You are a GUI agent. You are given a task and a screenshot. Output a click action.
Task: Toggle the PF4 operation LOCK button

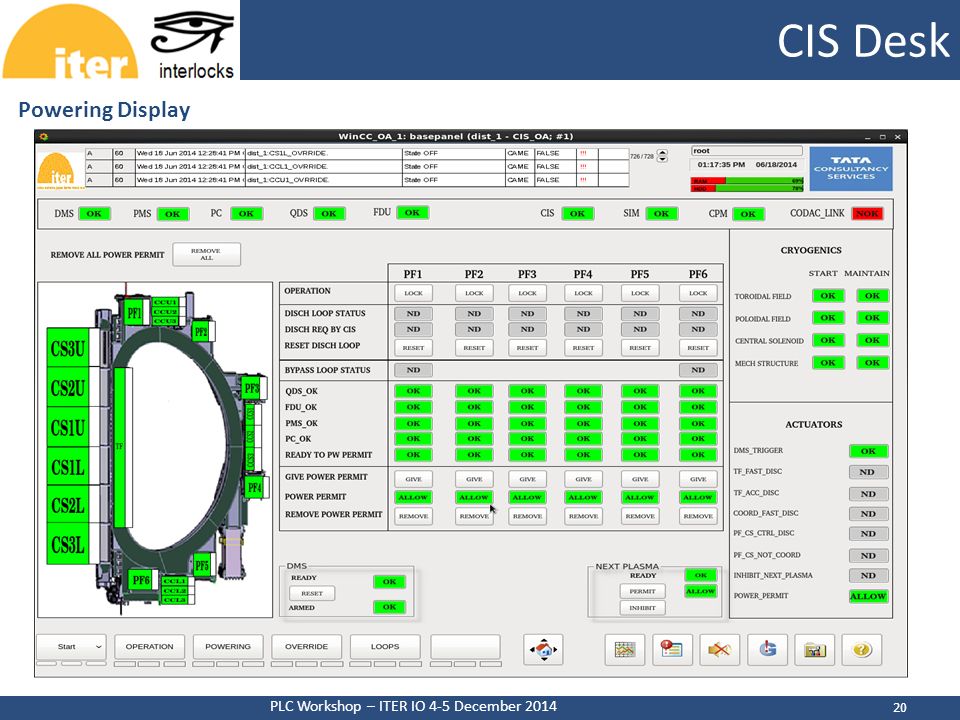point(583,293)
